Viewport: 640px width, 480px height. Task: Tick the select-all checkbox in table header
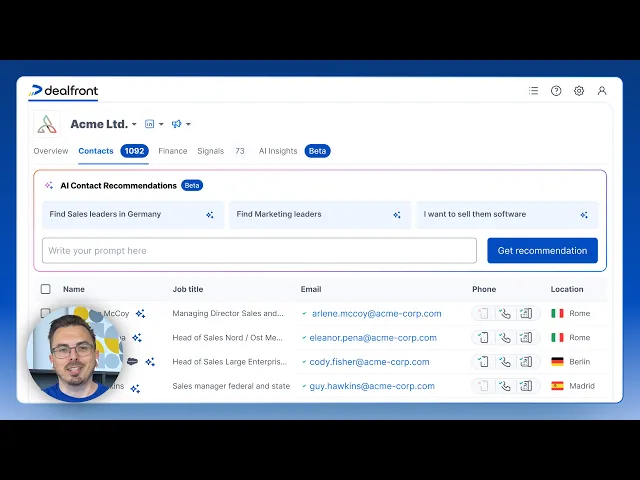coord(46,289)
